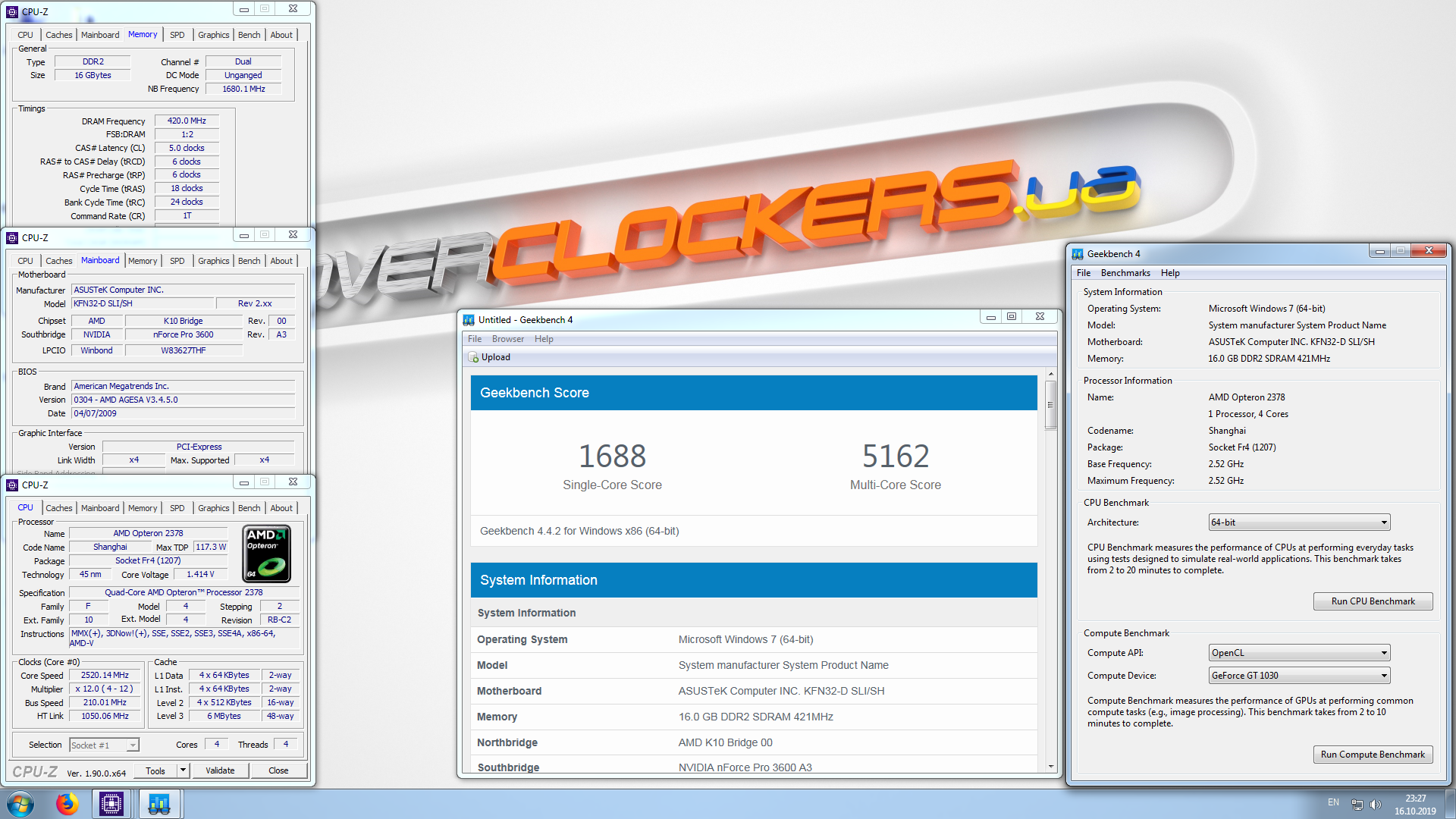
Task: Open the Architecture 64-bit dropdown
Action: tap(1299, 522)
